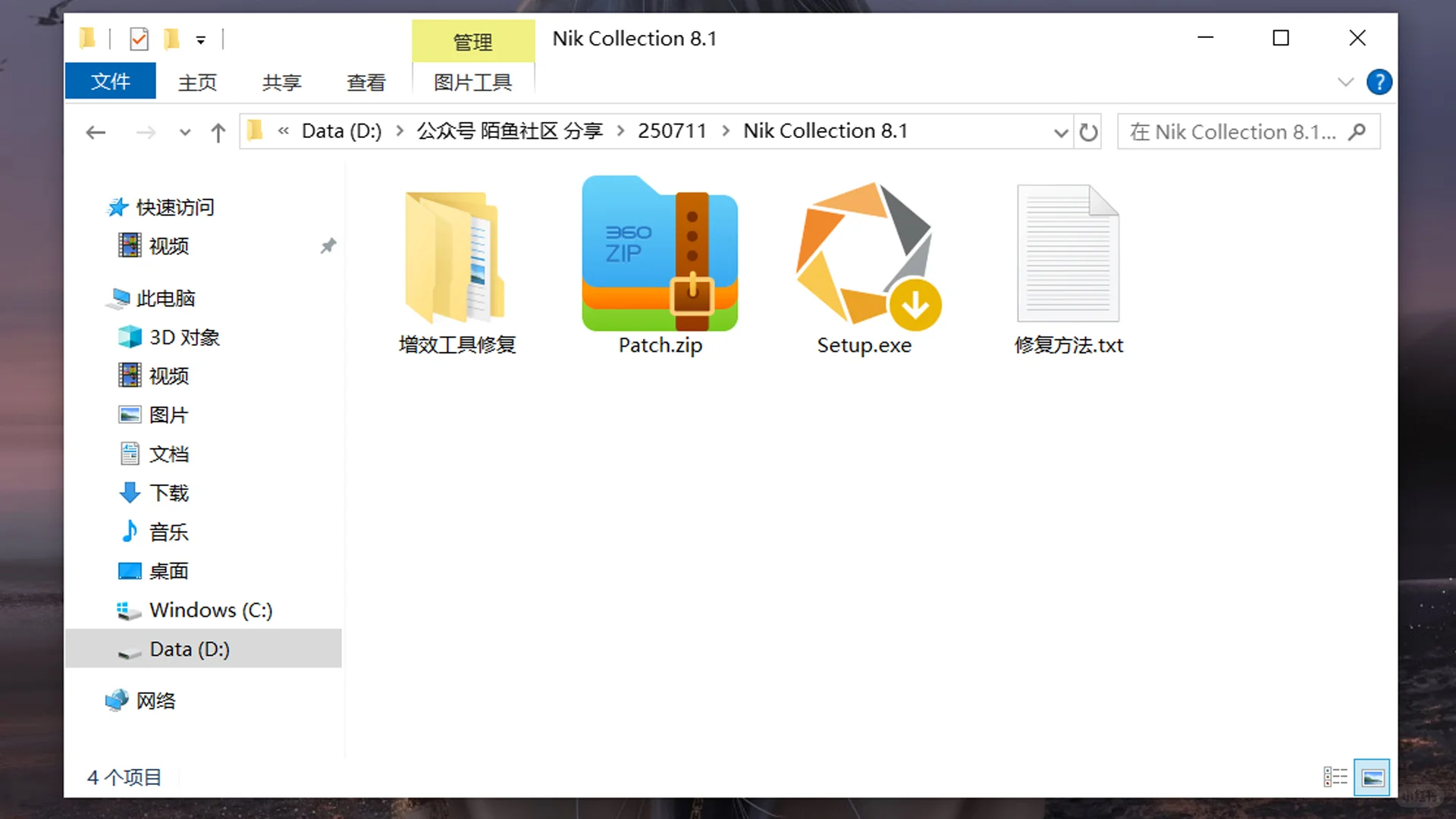This screenshot has height=819, width=1456.
Task: Open the Patch.zip archive
Action: tap(659, 254)
